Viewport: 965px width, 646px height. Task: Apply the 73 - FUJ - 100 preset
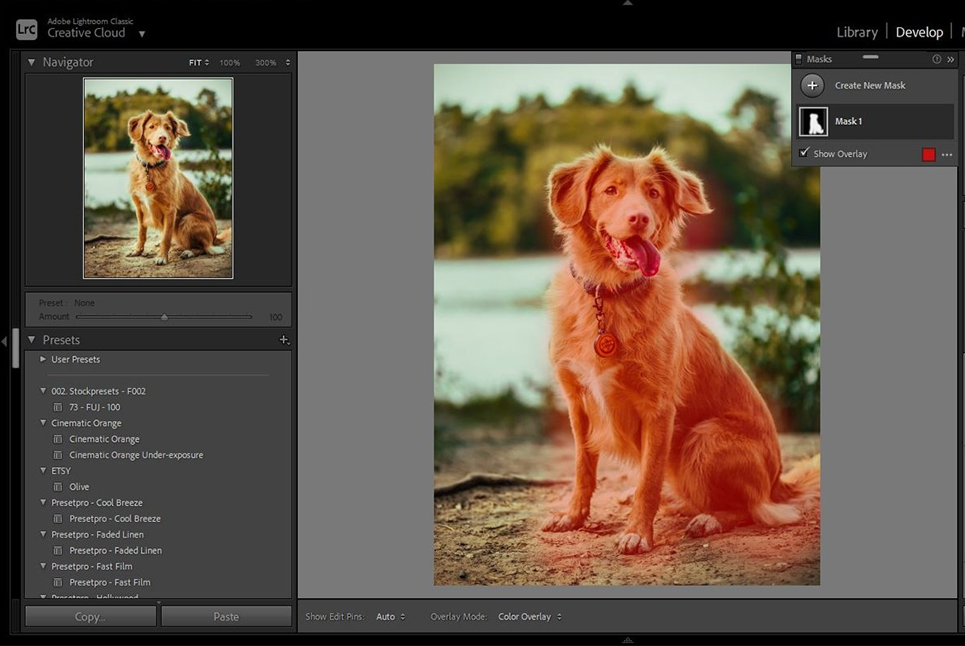pyautogui.click(x=94, y=407)
